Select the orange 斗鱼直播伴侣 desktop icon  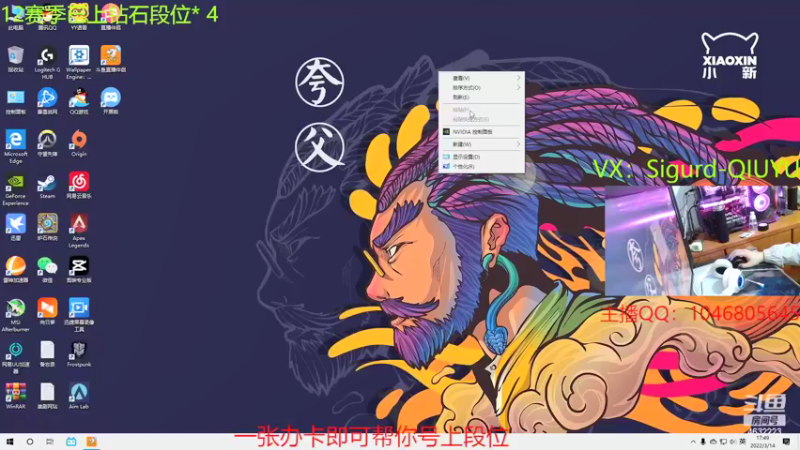(111, 59)
